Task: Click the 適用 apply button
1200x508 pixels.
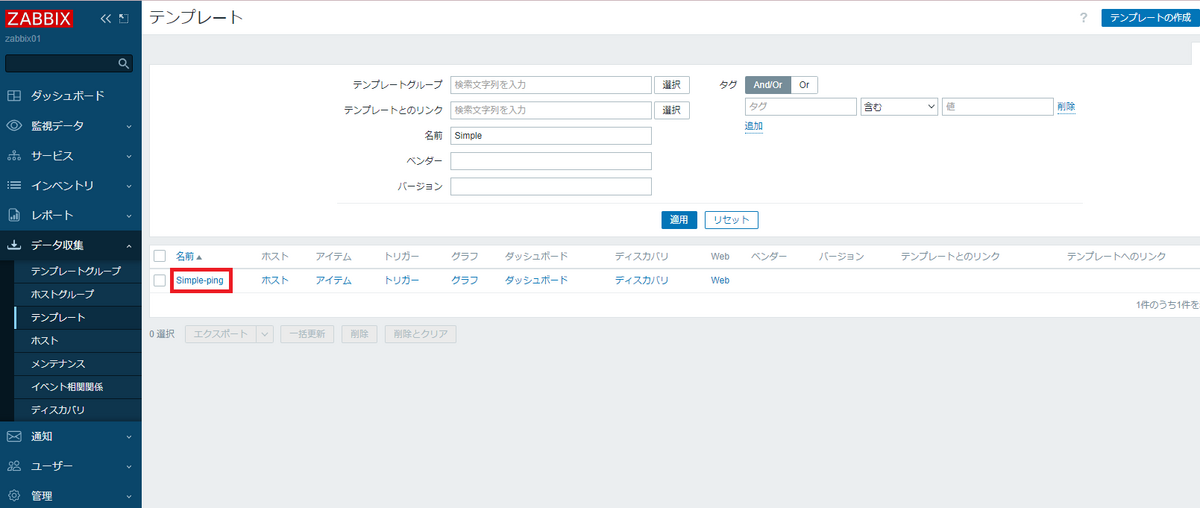Action: 679,219
